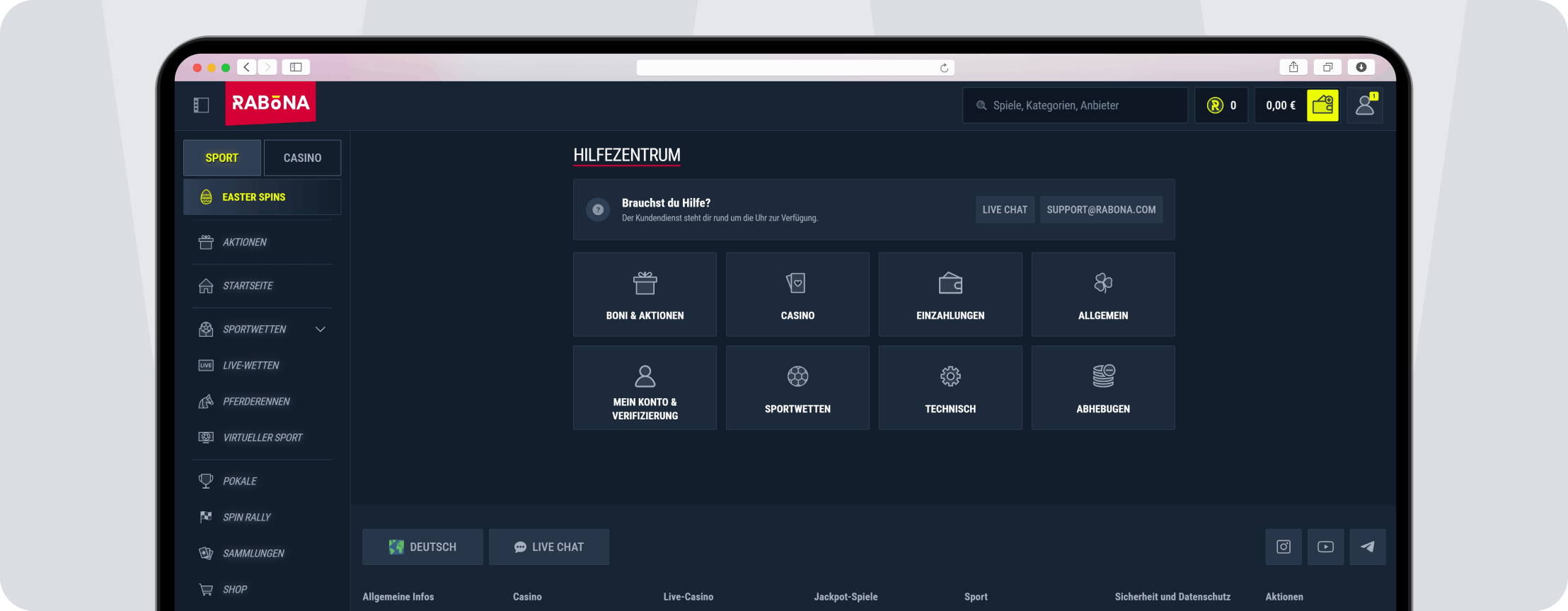Open the user profile icon
Screen dimensions: 1568x611
pos(1365,105)
